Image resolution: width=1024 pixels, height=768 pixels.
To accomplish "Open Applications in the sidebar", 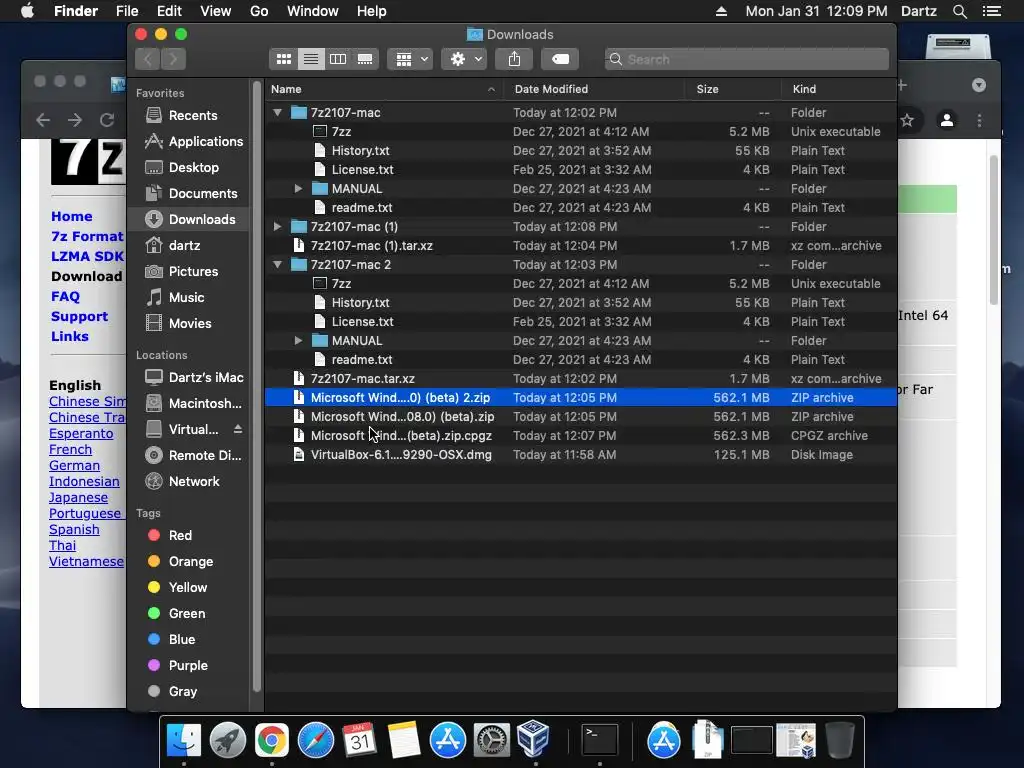I will pyautogui.click(x=206, y=142).
